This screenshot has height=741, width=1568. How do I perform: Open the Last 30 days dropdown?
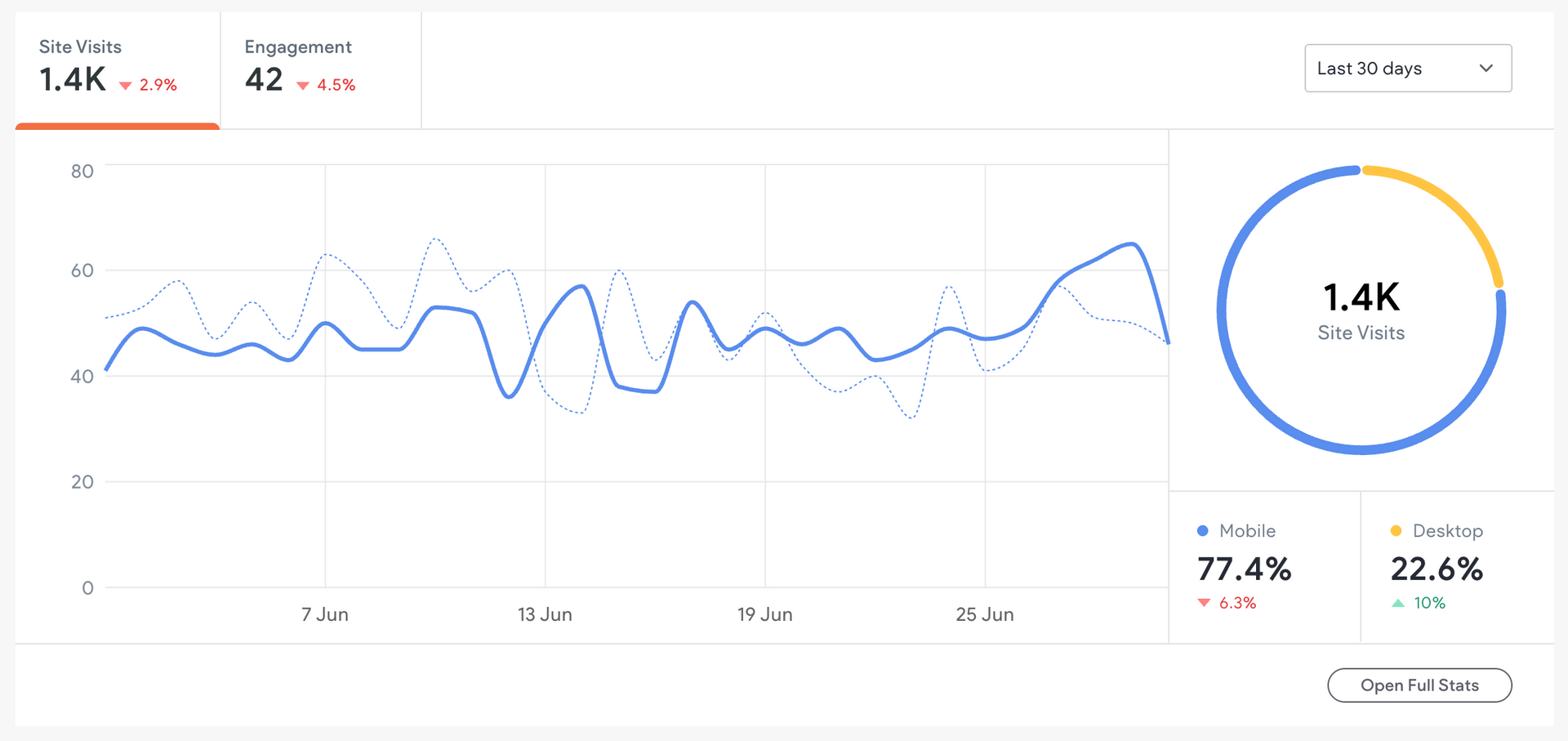[x=1407, y=69]
